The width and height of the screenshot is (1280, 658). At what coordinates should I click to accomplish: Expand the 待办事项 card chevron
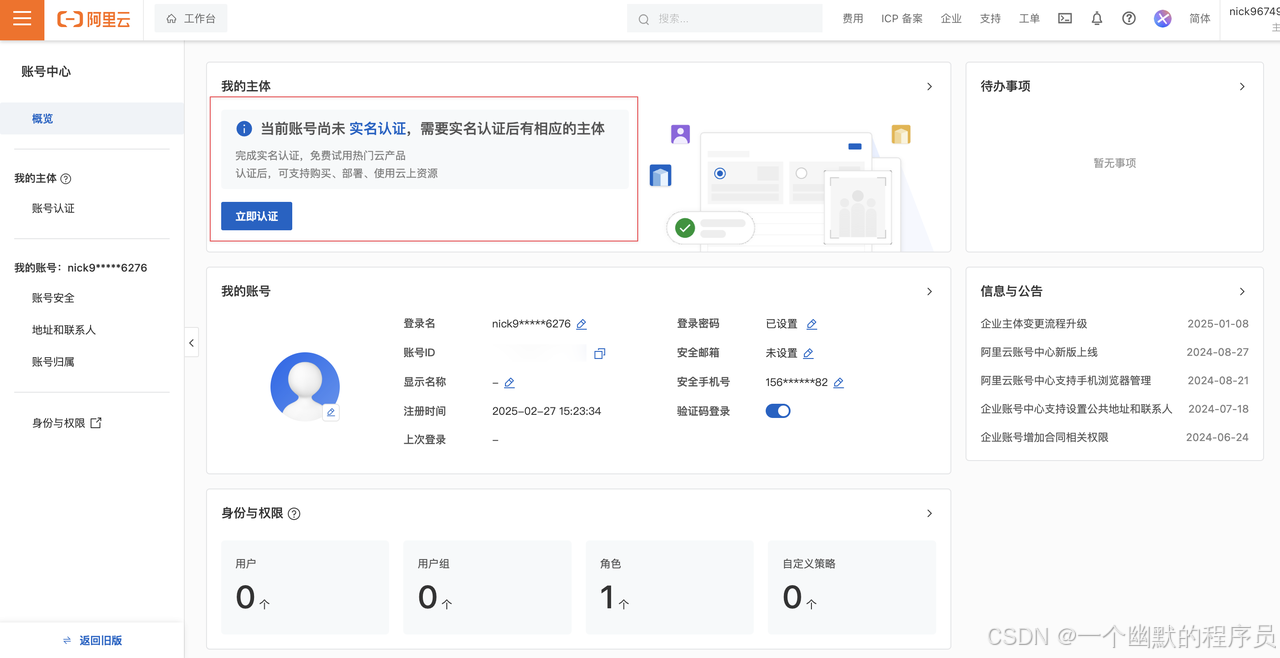(1242, 87)
